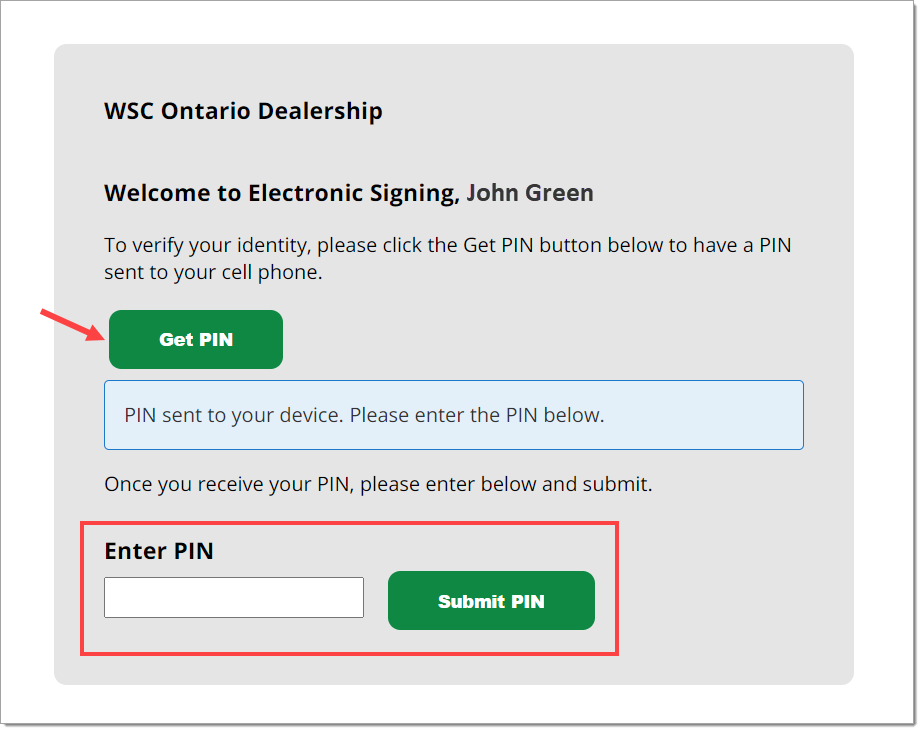The image size is (921, 731).
Task: Click the 'sent to your cell phone' line
Action: (213, 272)
